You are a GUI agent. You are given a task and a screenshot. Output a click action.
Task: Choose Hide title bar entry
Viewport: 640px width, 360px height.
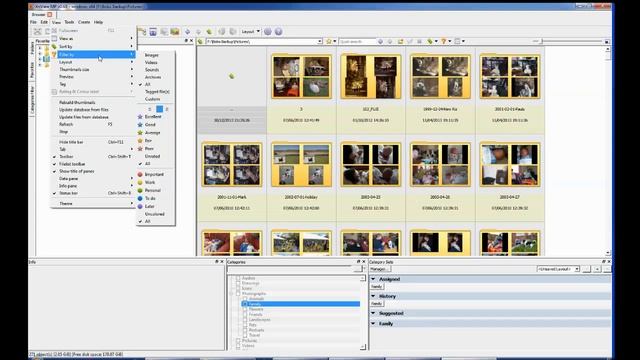(x=93, y=142)
